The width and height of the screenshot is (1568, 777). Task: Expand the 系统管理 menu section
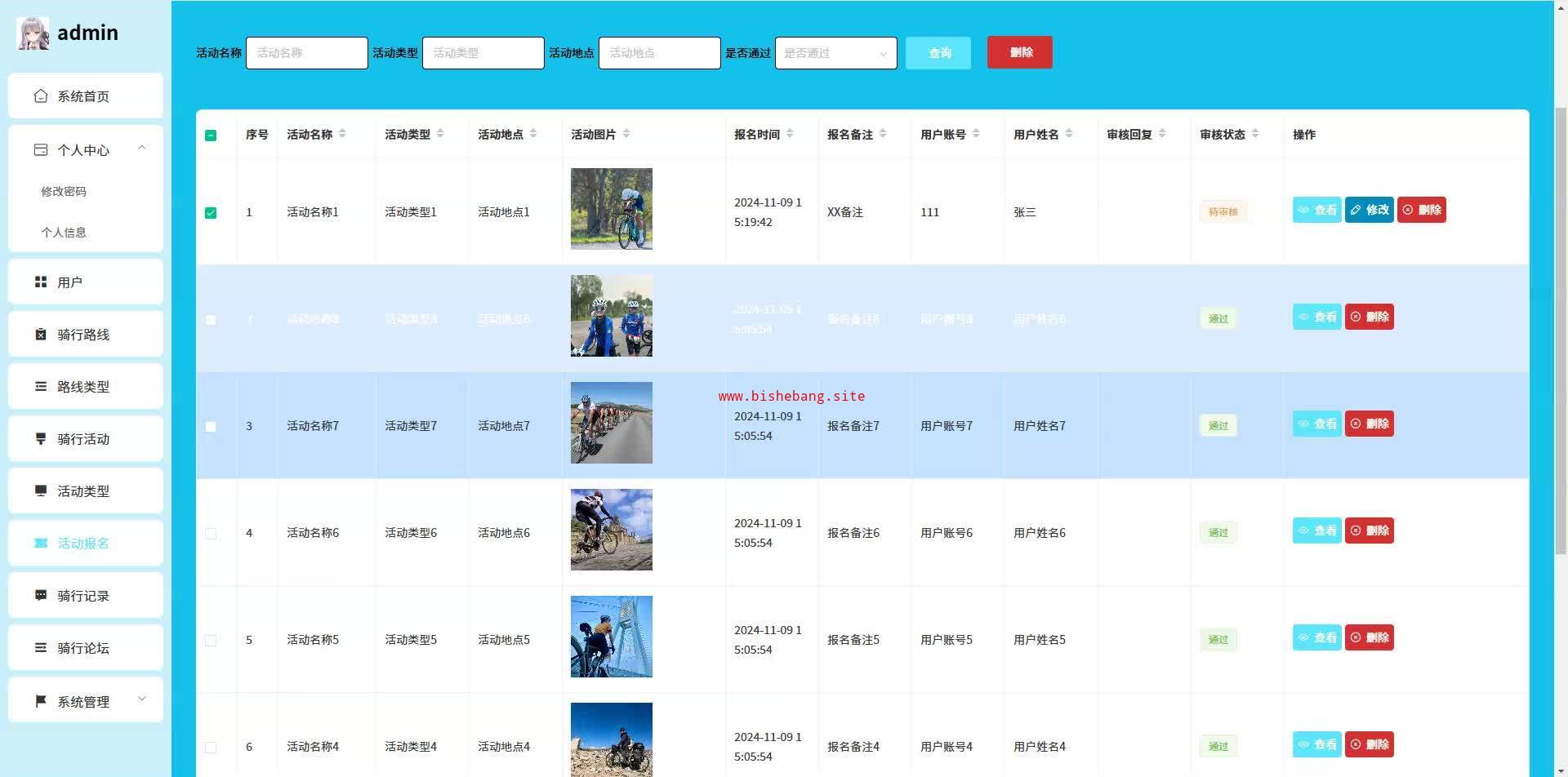[x=142, y=699]
